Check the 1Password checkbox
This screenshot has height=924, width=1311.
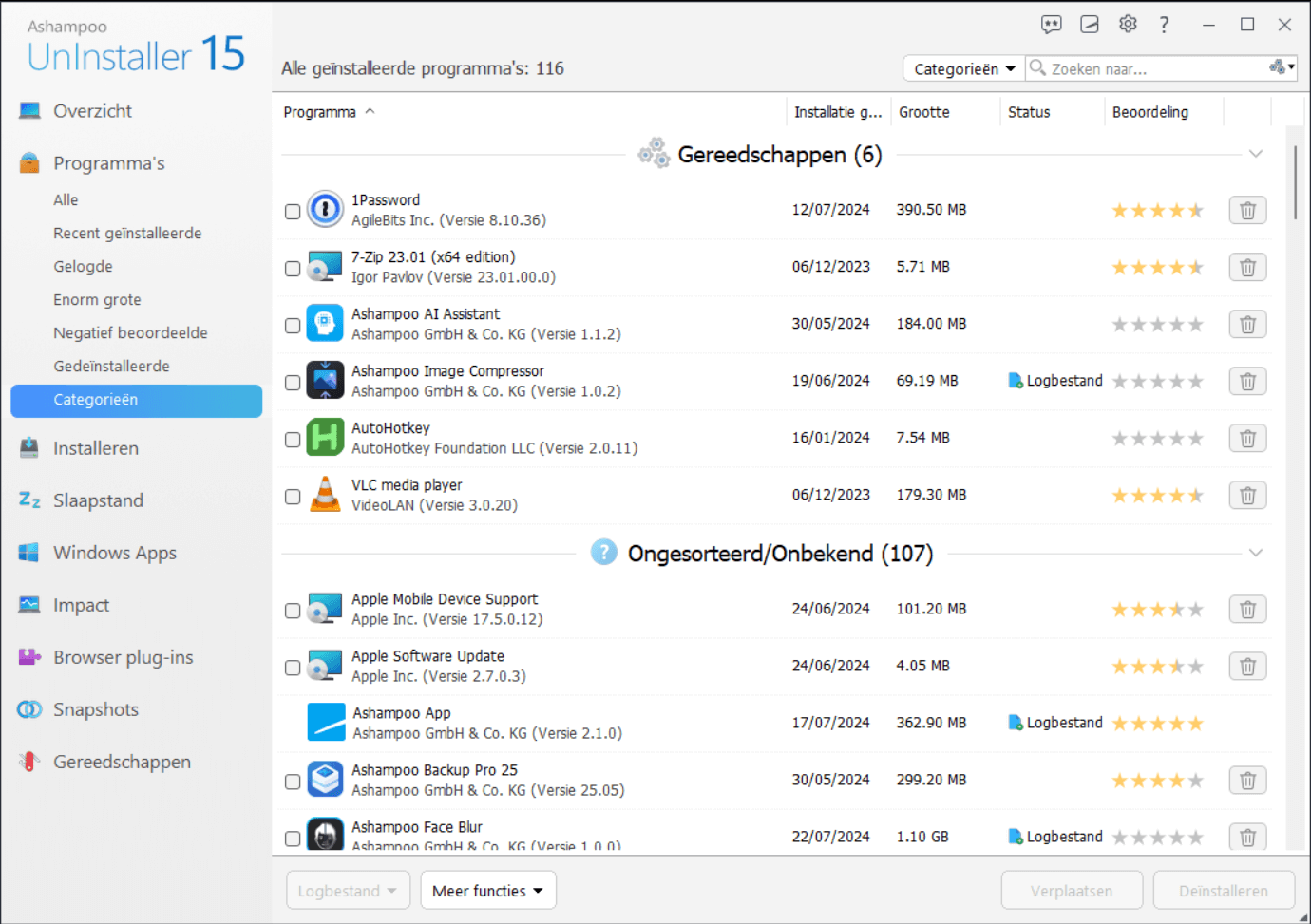pos(293,211)
